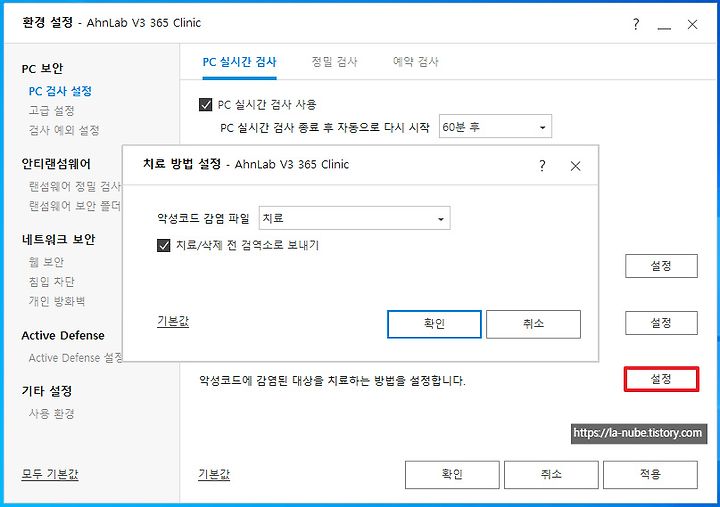Image resolution: width=720 pixels, height=507 pixels.
Task: Click the PC 보안 section heading
Action: point(42,68)
